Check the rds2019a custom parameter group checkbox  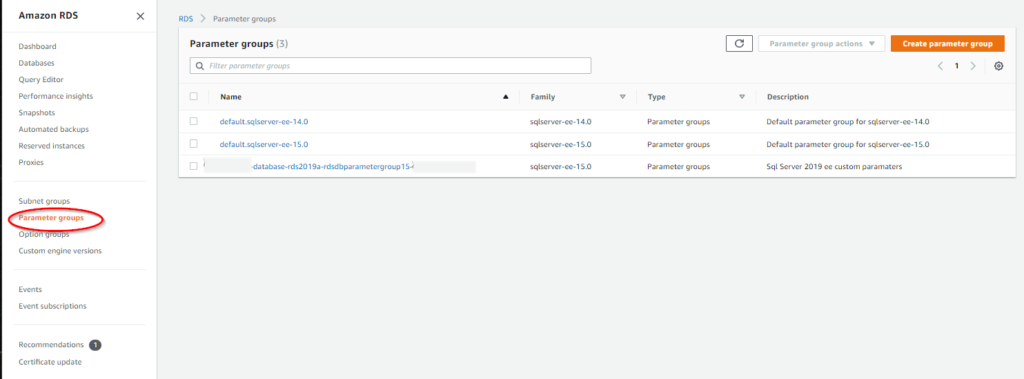tap(193, 166)
